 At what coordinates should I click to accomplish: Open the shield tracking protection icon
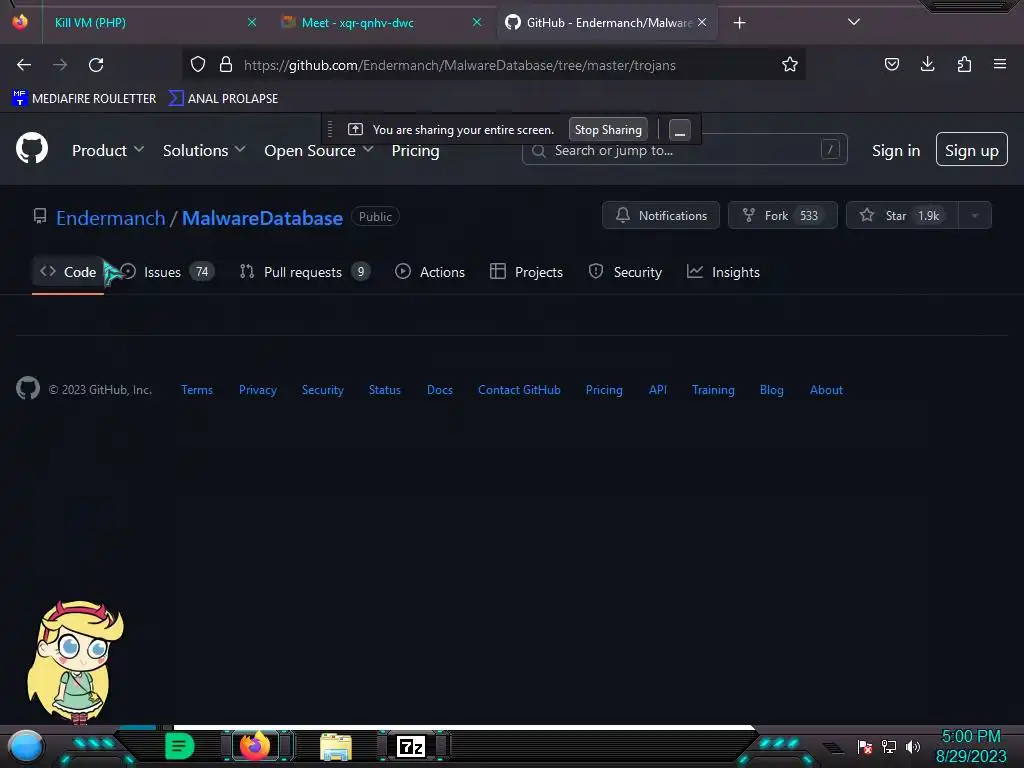pos(198,64)
